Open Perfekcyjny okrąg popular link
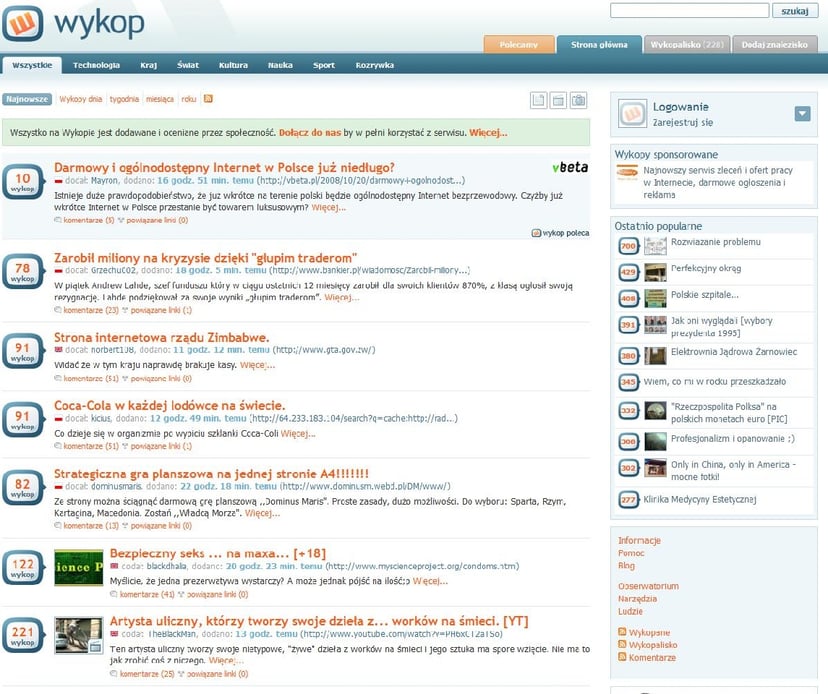The width and height of the screenshot is (828, 694). (706, 268)
